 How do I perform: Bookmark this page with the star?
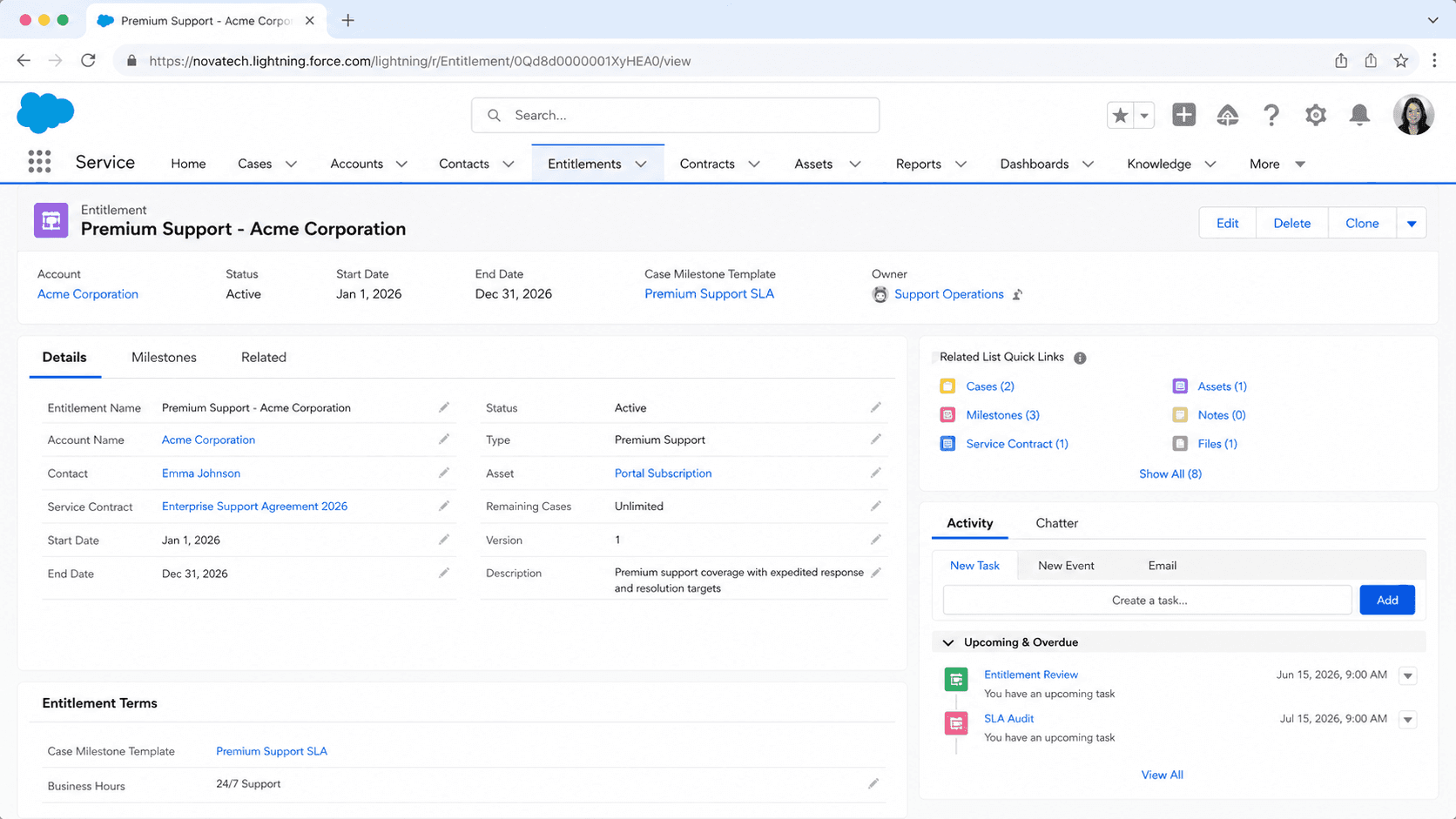coord(1400,60)
